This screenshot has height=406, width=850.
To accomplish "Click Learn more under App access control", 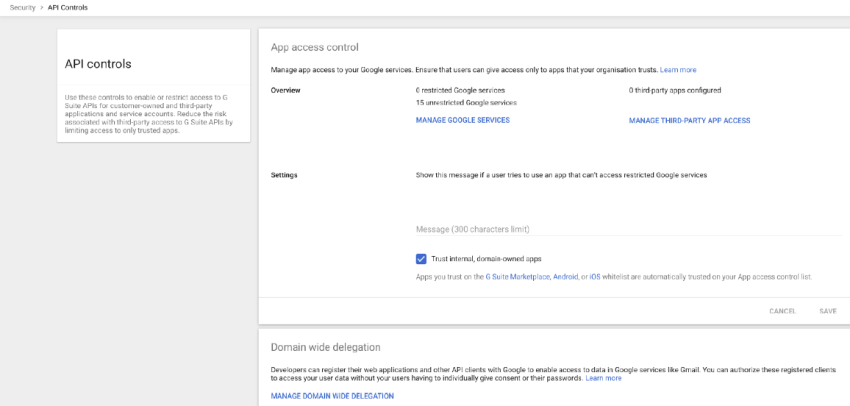I will point(678,70).
